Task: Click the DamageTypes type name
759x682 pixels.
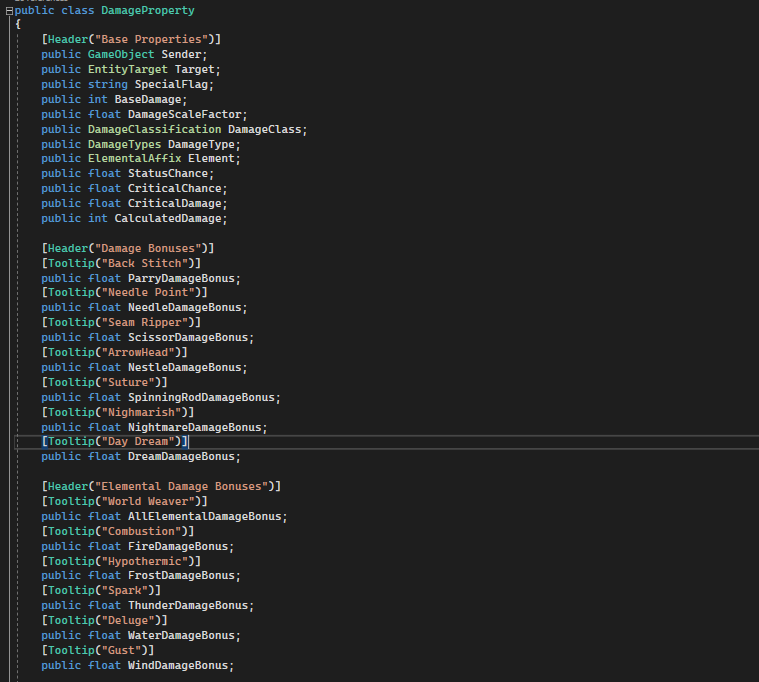Action: point(124,144)
